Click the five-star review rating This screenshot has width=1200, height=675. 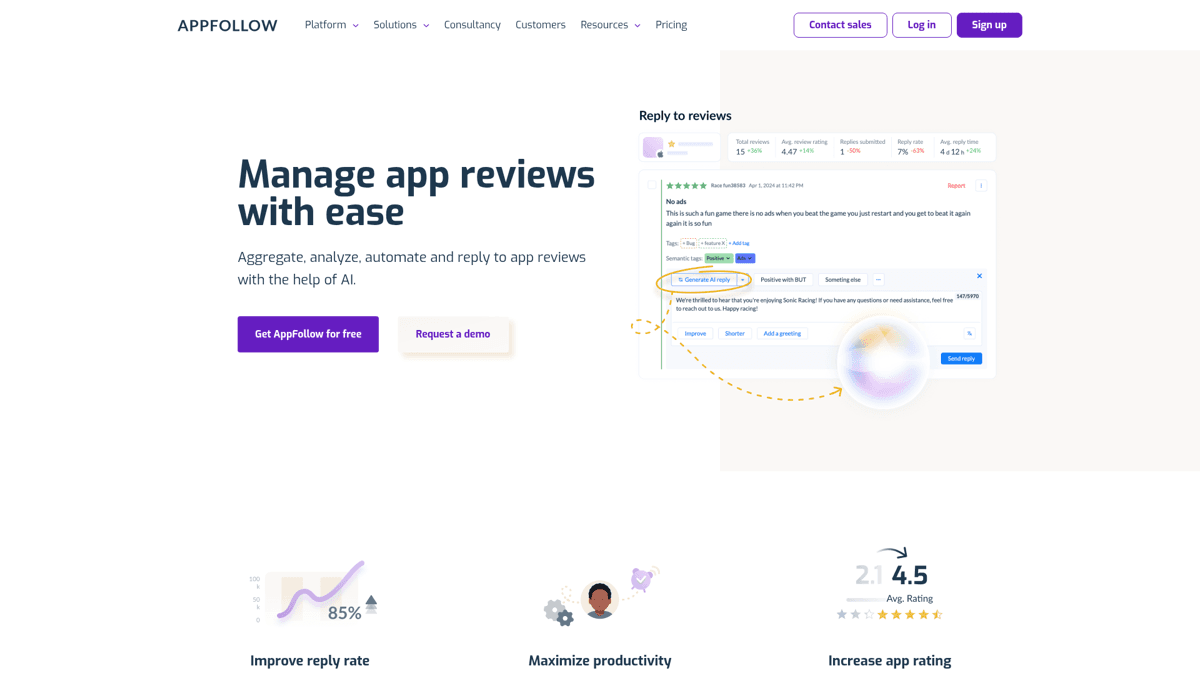(686, 186)
